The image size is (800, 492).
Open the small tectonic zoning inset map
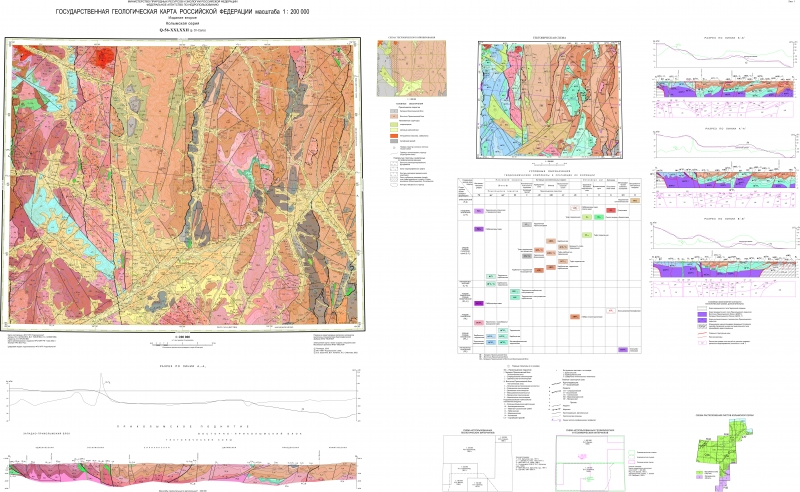397,68
